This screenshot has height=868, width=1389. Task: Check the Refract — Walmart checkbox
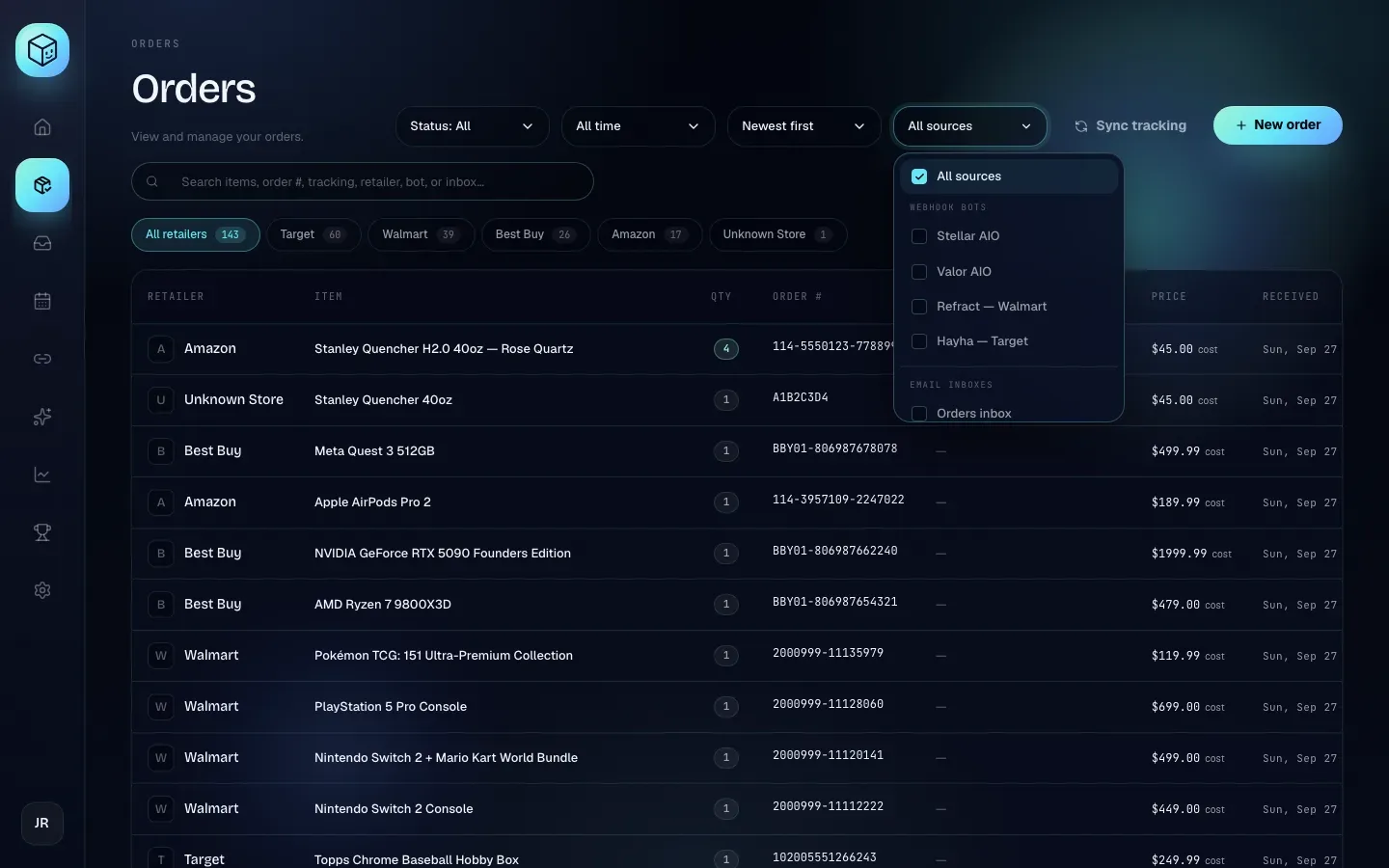pyautogui.click(x=919, y=307)
